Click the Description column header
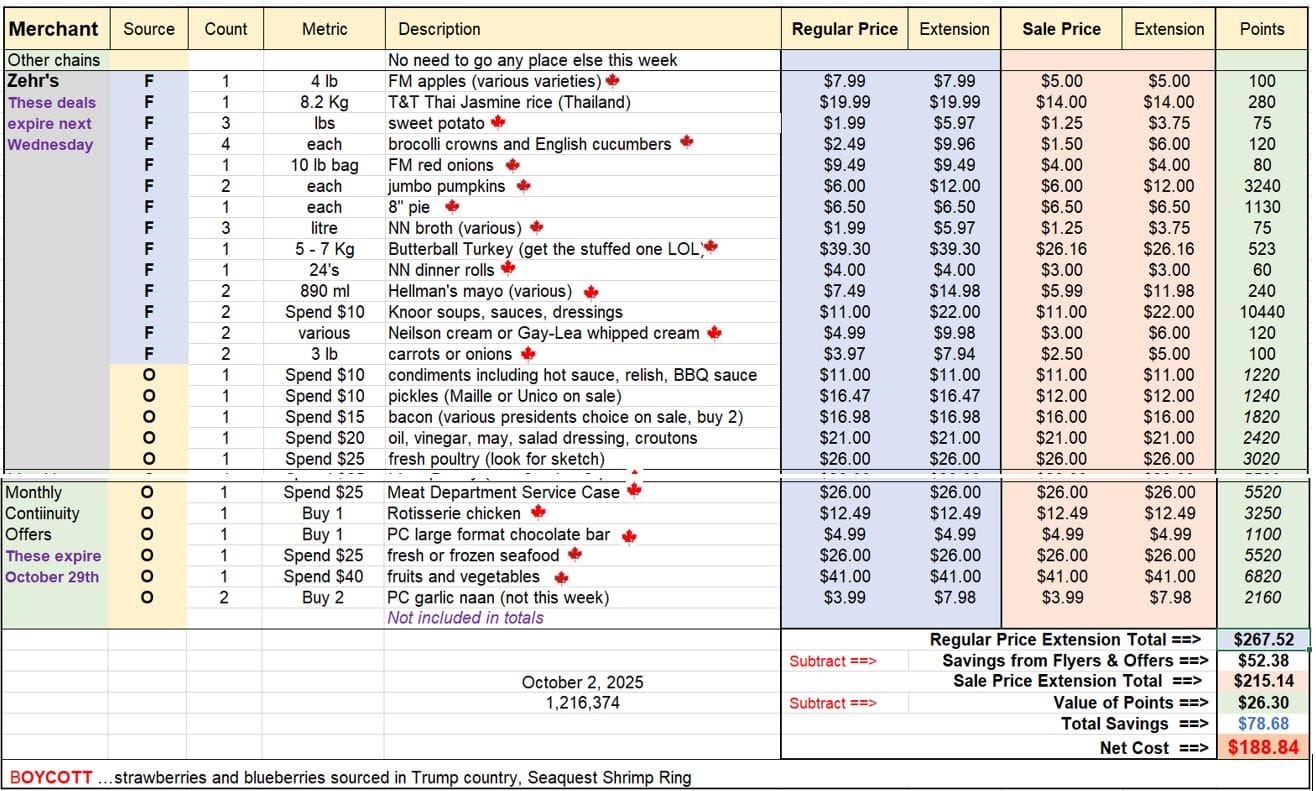Image resolution: width=1316 pixels, height=791 pixels. click(x=439, y=29)
